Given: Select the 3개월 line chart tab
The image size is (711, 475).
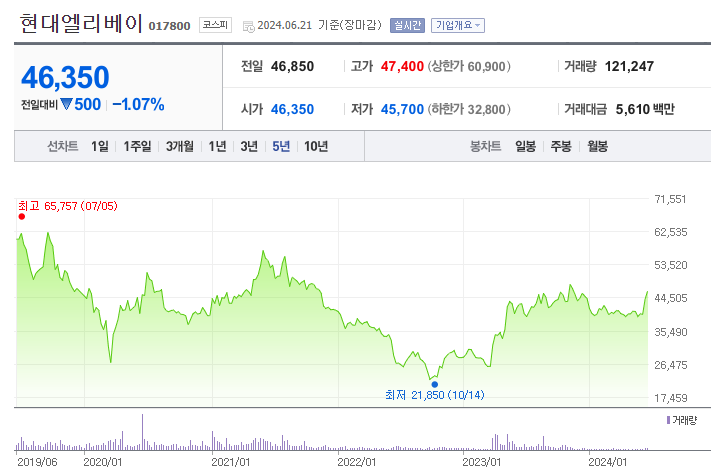Looking at the screenshot, I should coord(180,146).
